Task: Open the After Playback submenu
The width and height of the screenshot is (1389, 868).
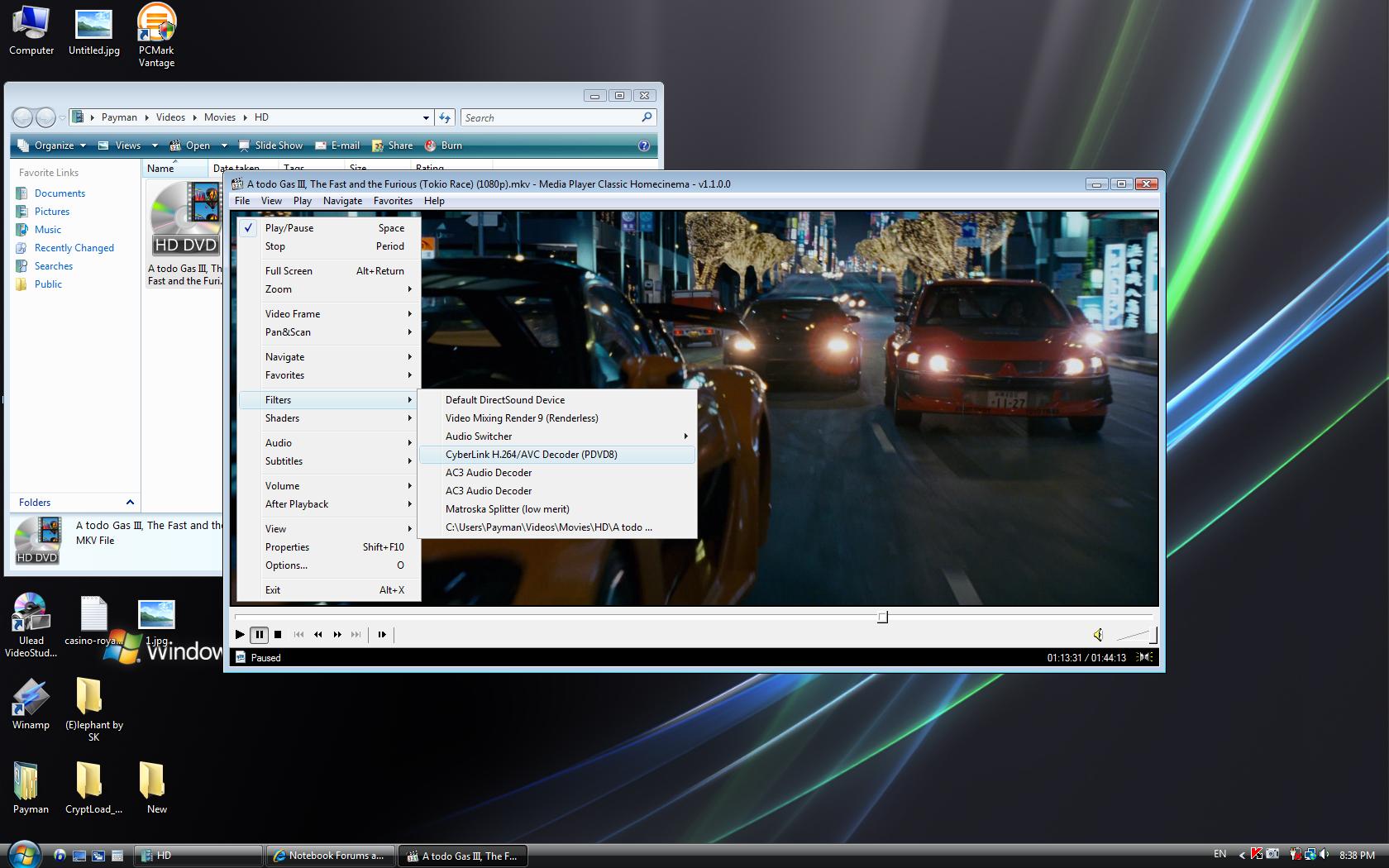Action: [x=329, y=504]
